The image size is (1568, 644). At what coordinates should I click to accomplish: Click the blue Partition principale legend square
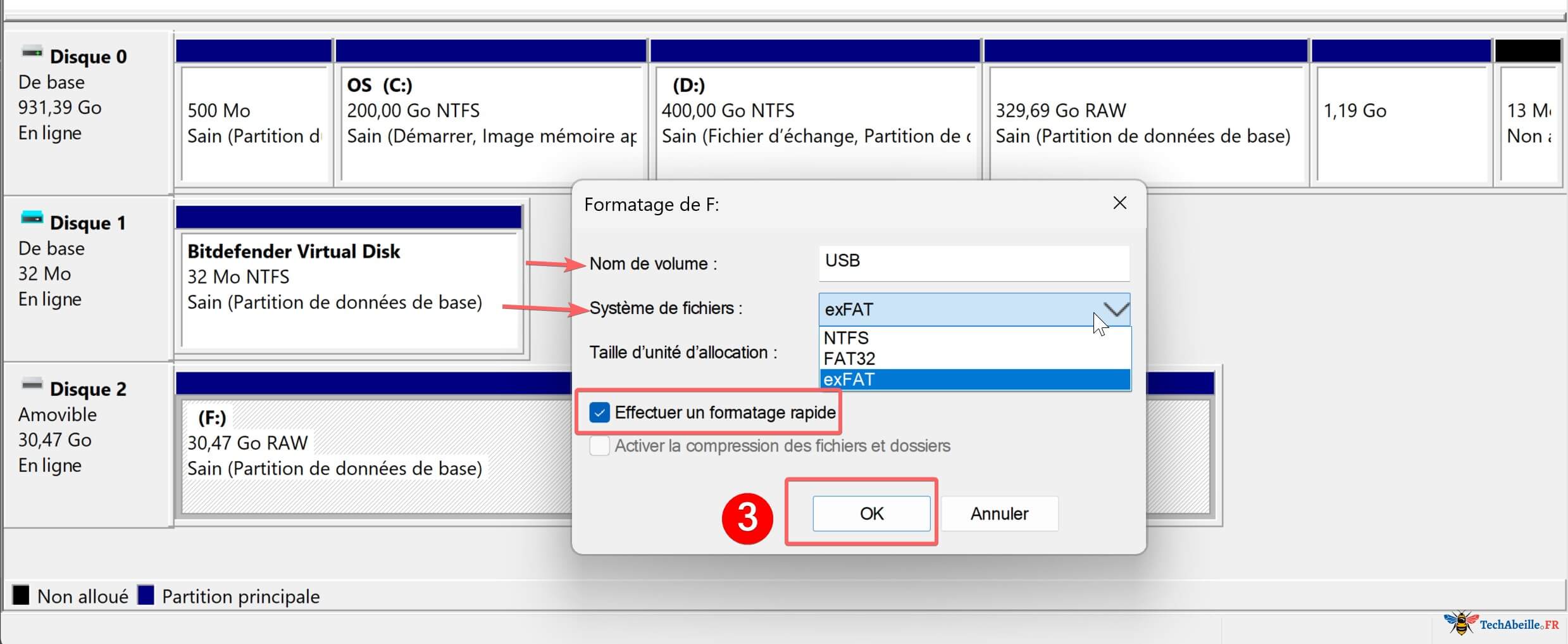click(x=146, y=595)
